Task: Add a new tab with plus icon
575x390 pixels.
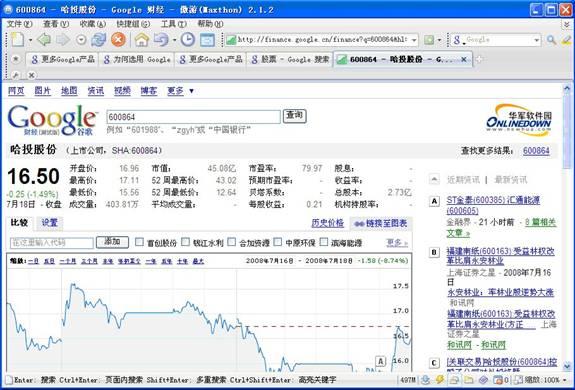Action: 479,59
